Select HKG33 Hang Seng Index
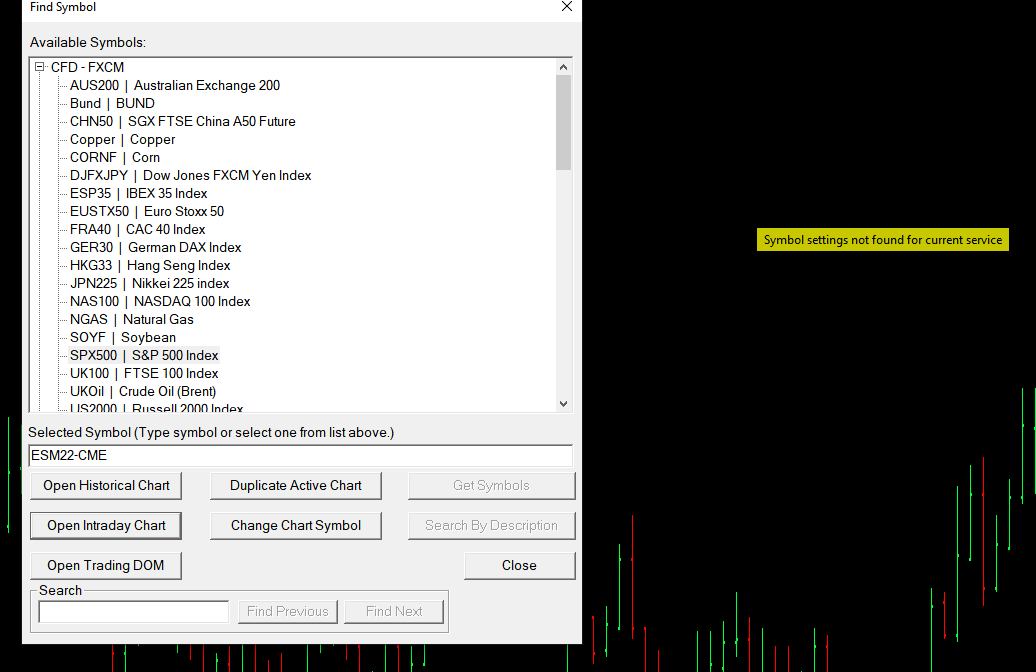 [150, 266]
